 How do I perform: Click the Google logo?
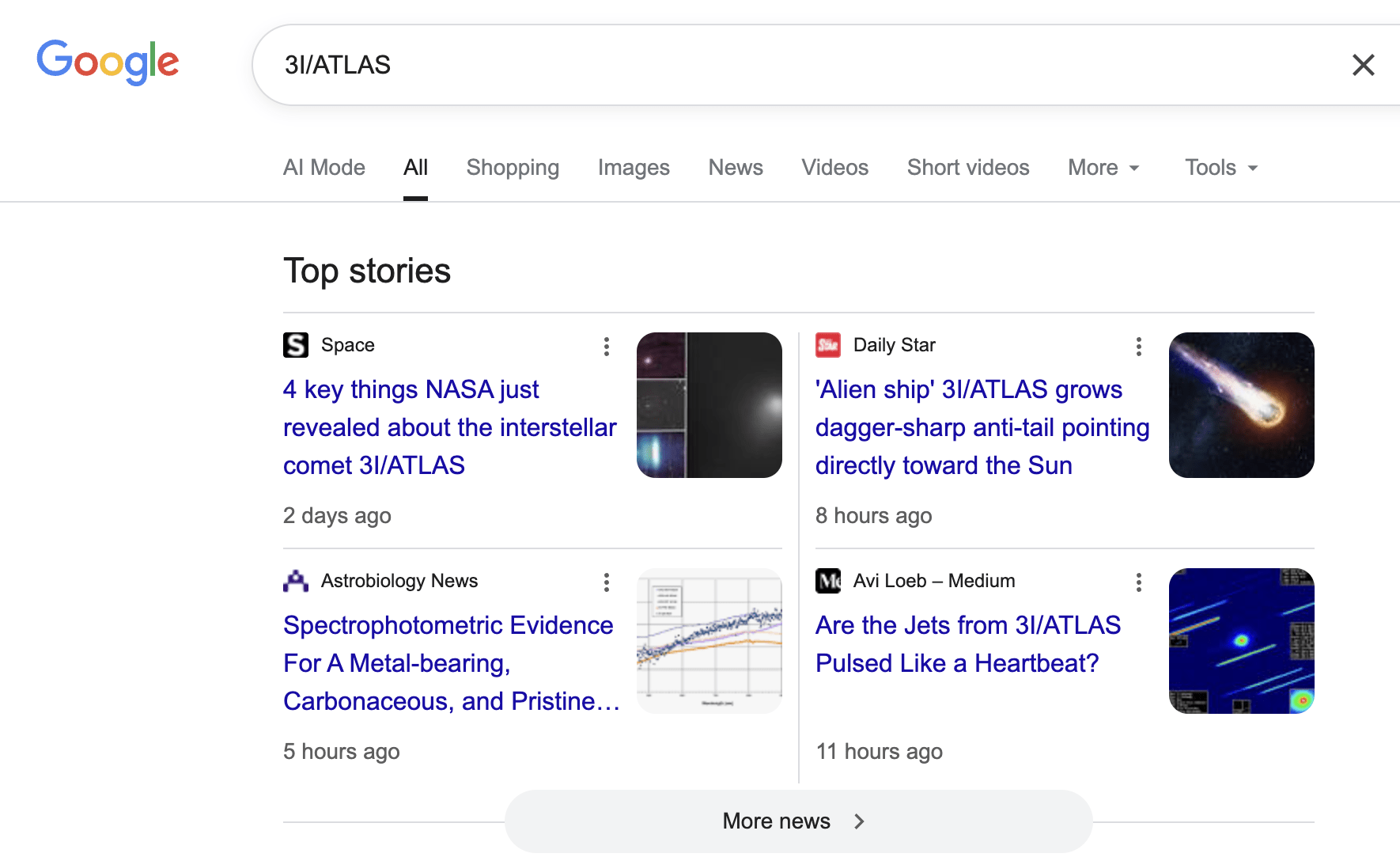pos(108,62)
